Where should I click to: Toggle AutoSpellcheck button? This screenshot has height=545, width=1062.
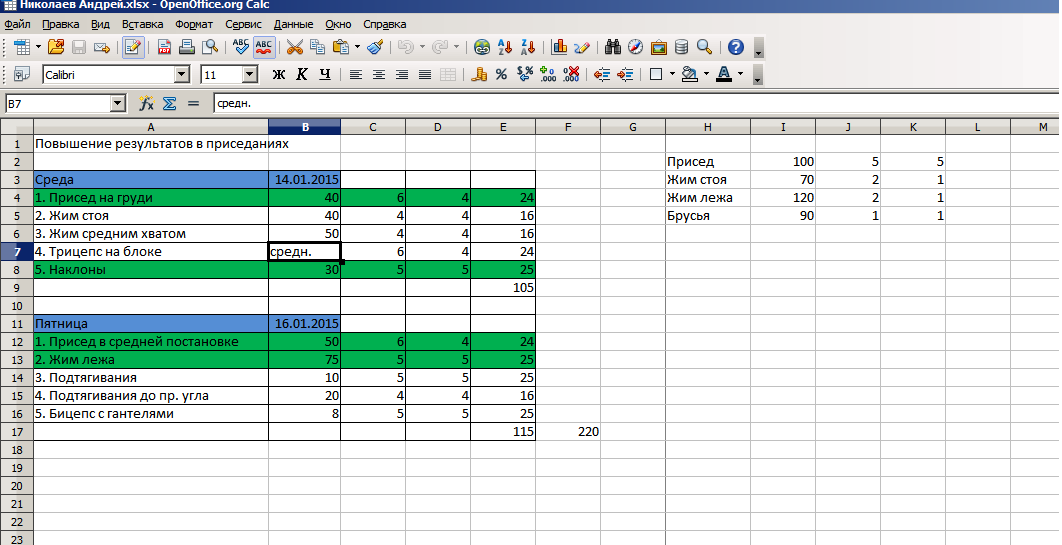pyautogui.click(x=264, y=47)
